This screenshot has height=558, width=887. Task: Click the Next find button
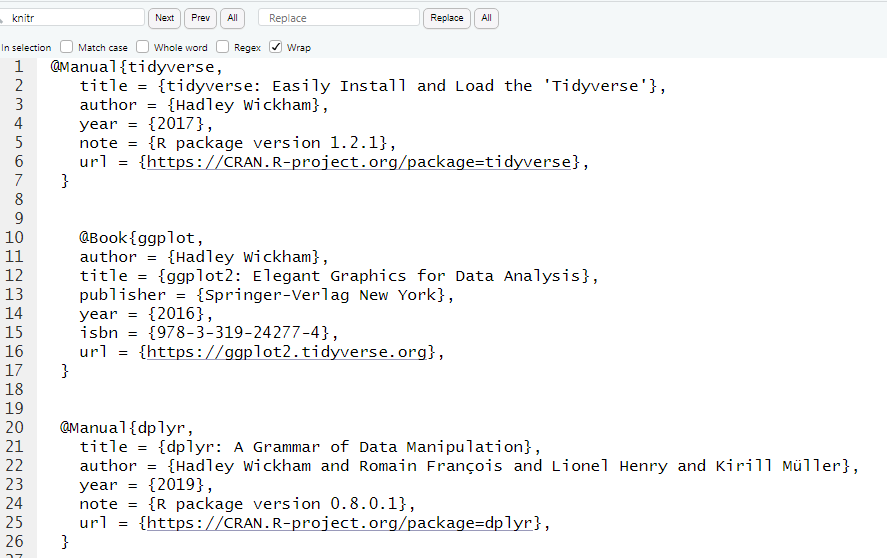tap(165, 18)
